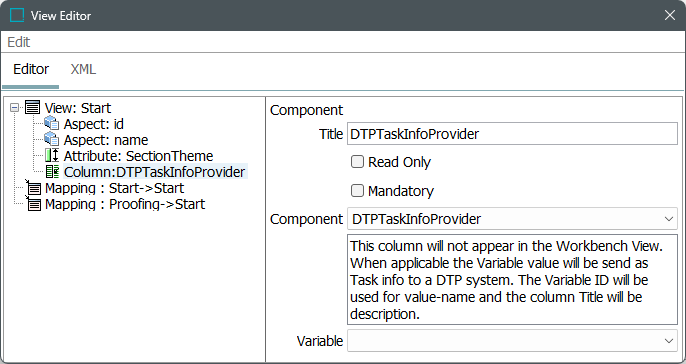This screenshot has height=364, width=686.
Task: Select Mapping : Proofing->Start tree item
Action: click(x=125, y=204)
